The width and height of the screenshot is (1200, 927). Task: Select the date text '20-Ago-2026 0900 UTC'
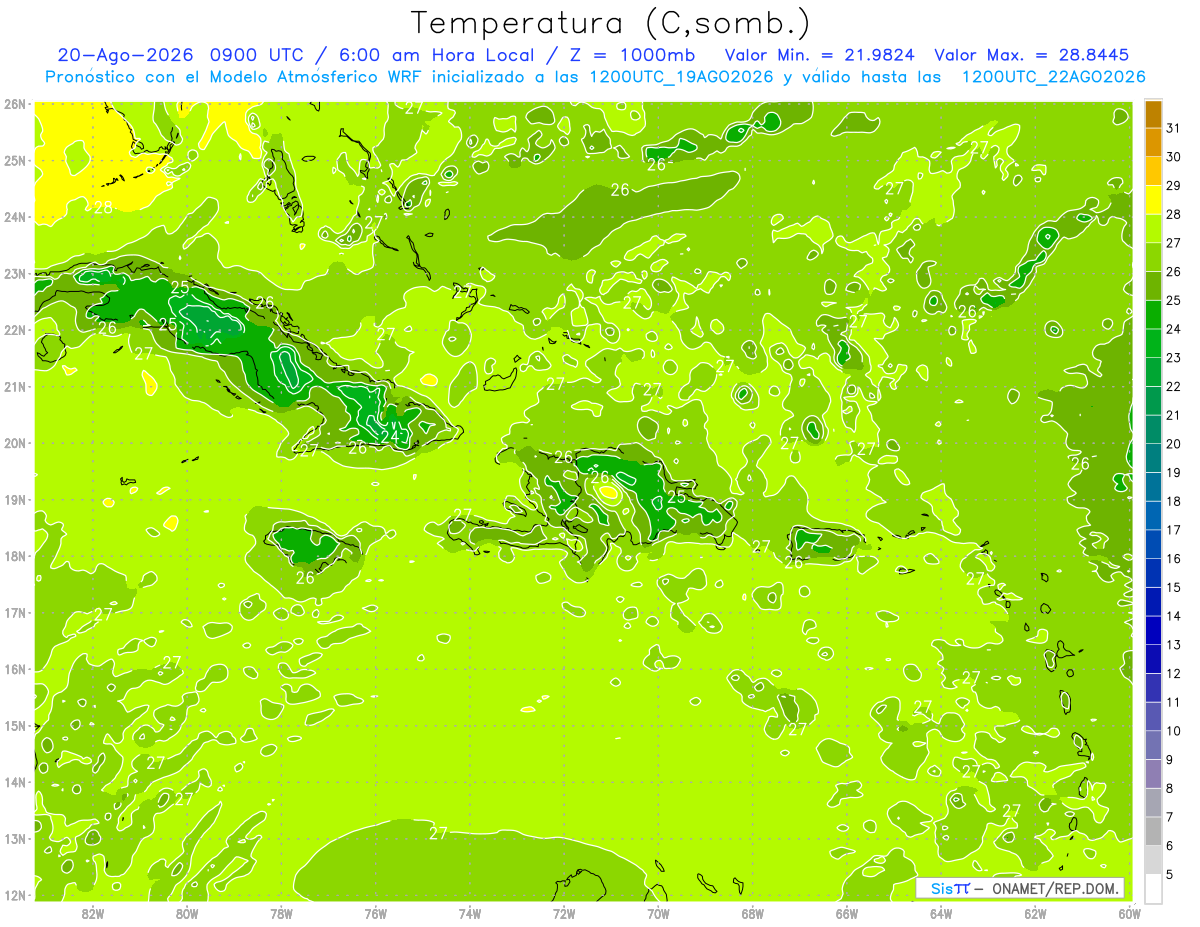tap(181, 55)
